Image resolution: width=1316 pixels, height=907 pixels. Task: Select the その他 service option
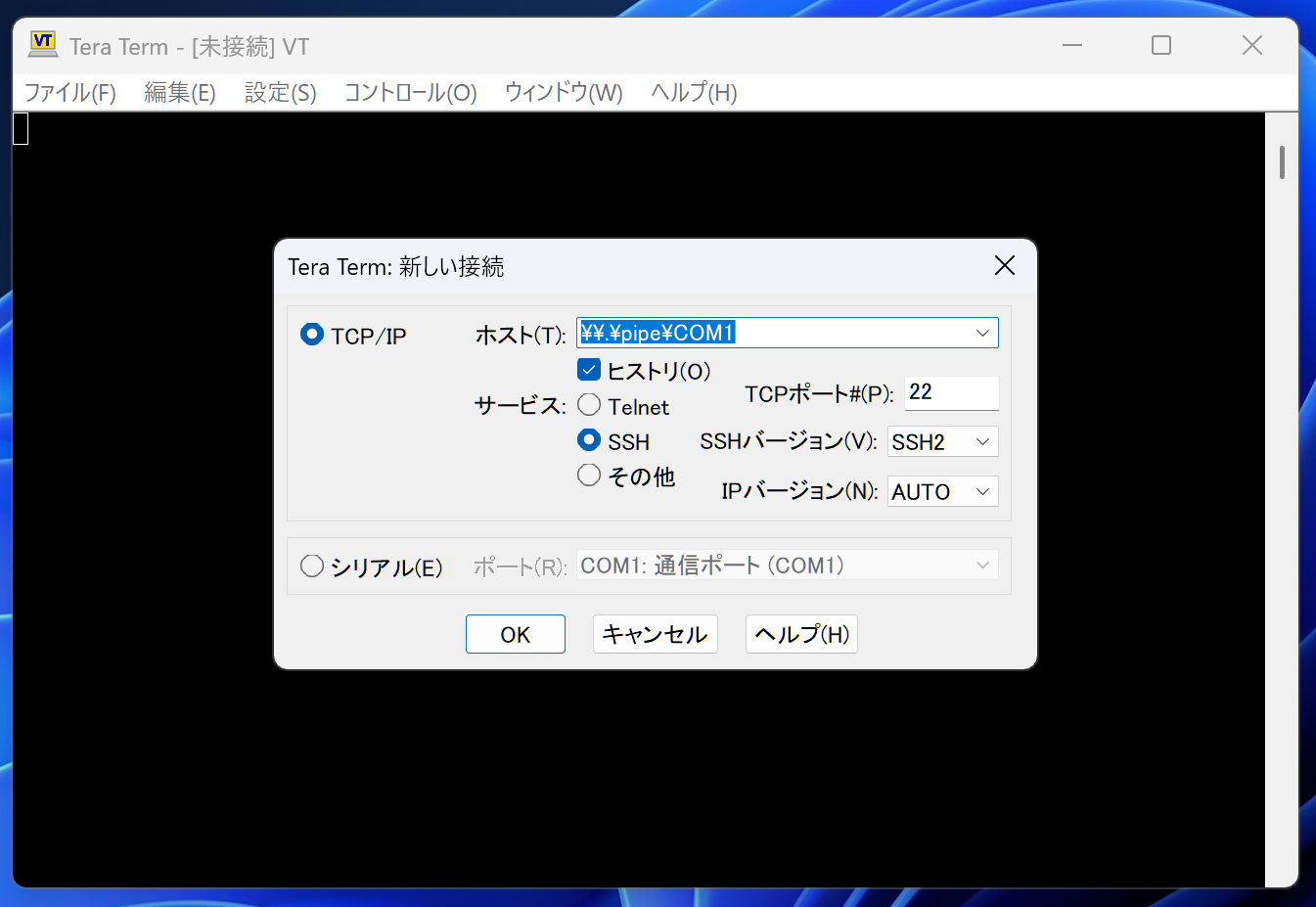point(589,475)
